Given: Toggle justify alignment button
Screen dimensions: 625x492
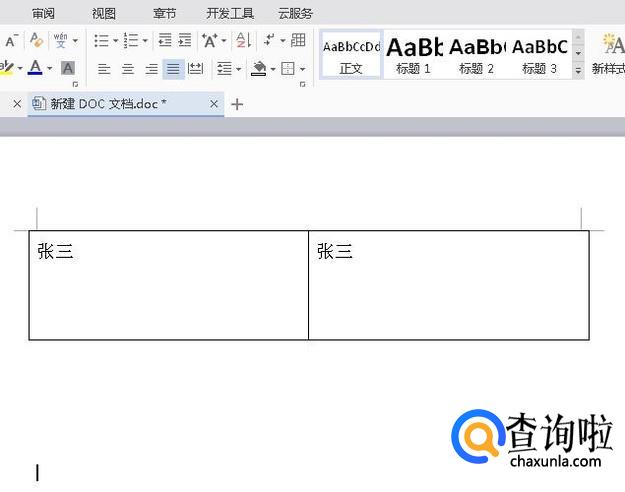Looking at the screenshot, I should [174, 69].
